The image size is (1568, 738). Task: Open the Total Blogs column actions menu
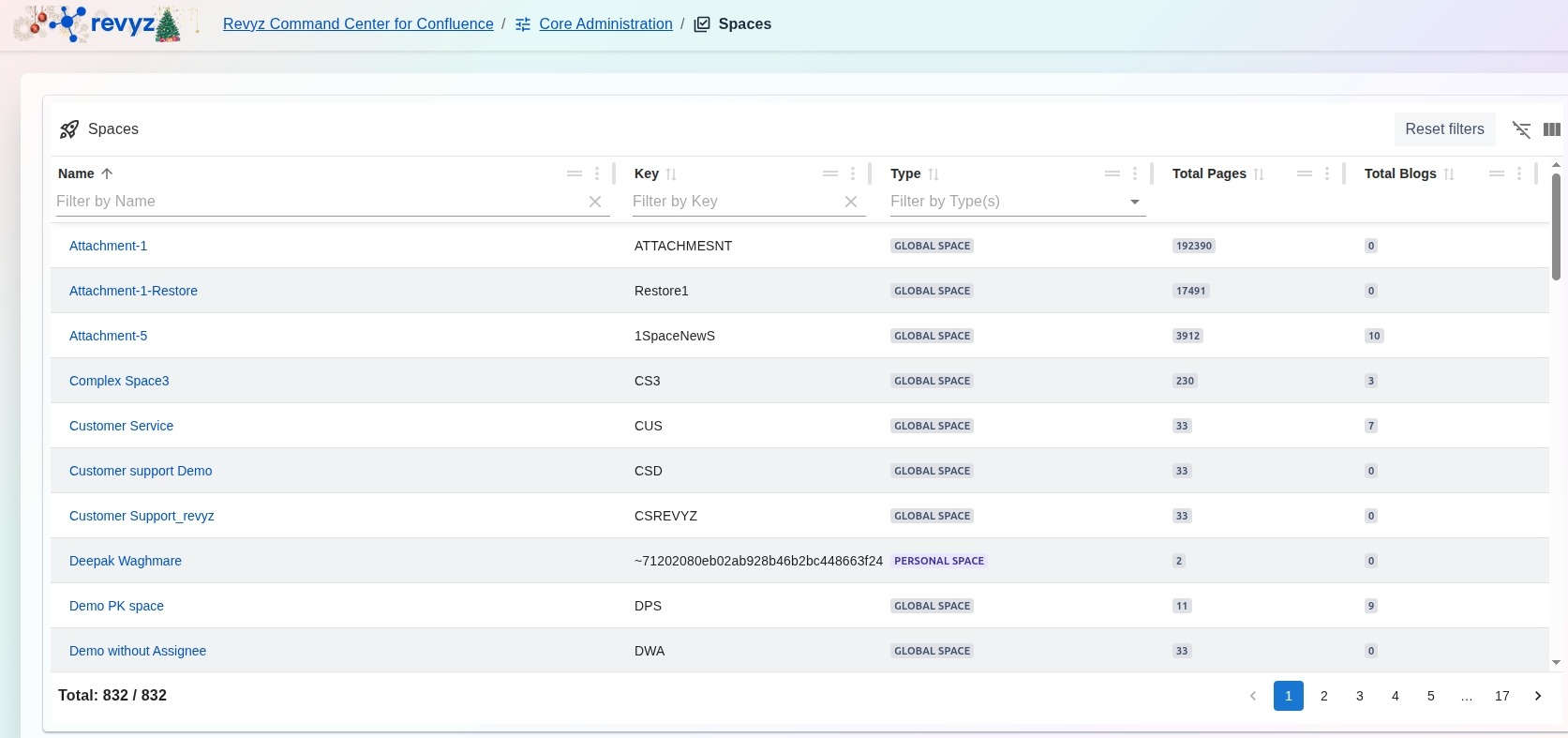(1519, 173)
